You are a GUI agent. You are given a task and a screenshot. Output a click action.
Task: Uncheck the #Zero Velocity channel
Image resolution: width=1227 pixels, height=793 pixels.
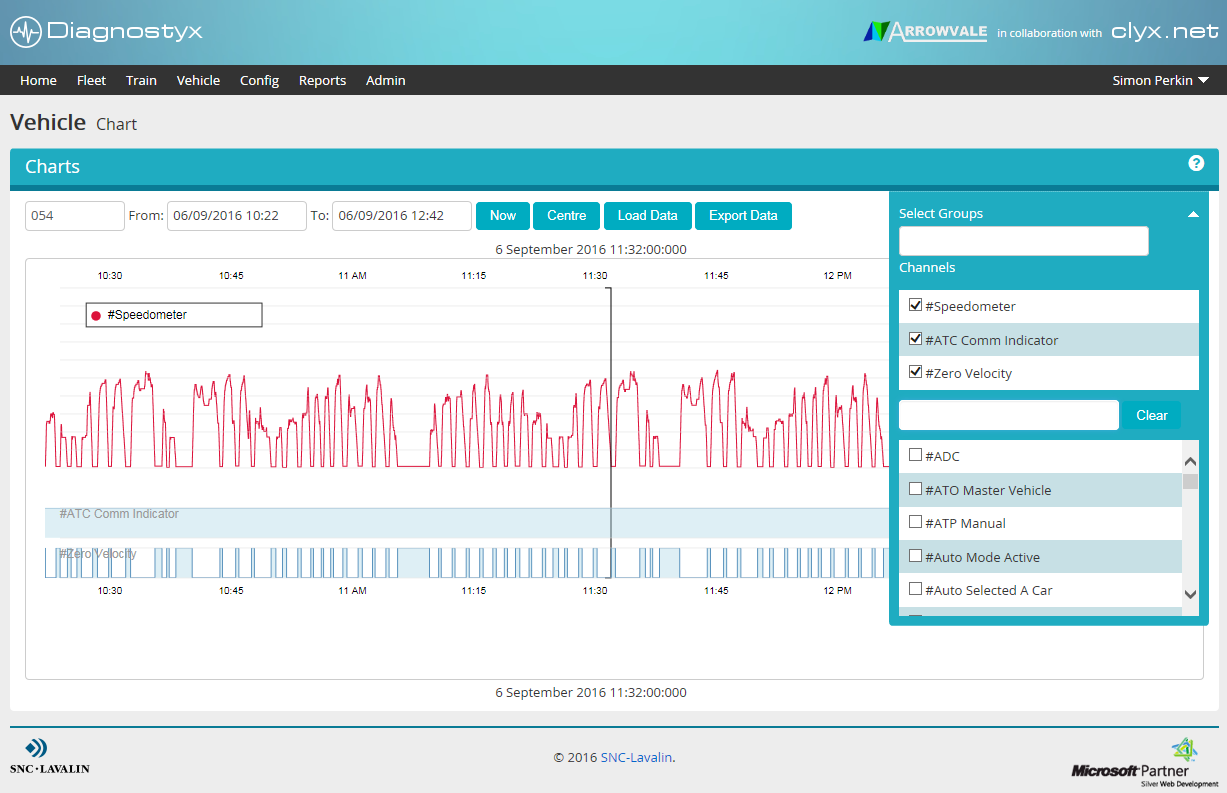(x=915, y=372)
